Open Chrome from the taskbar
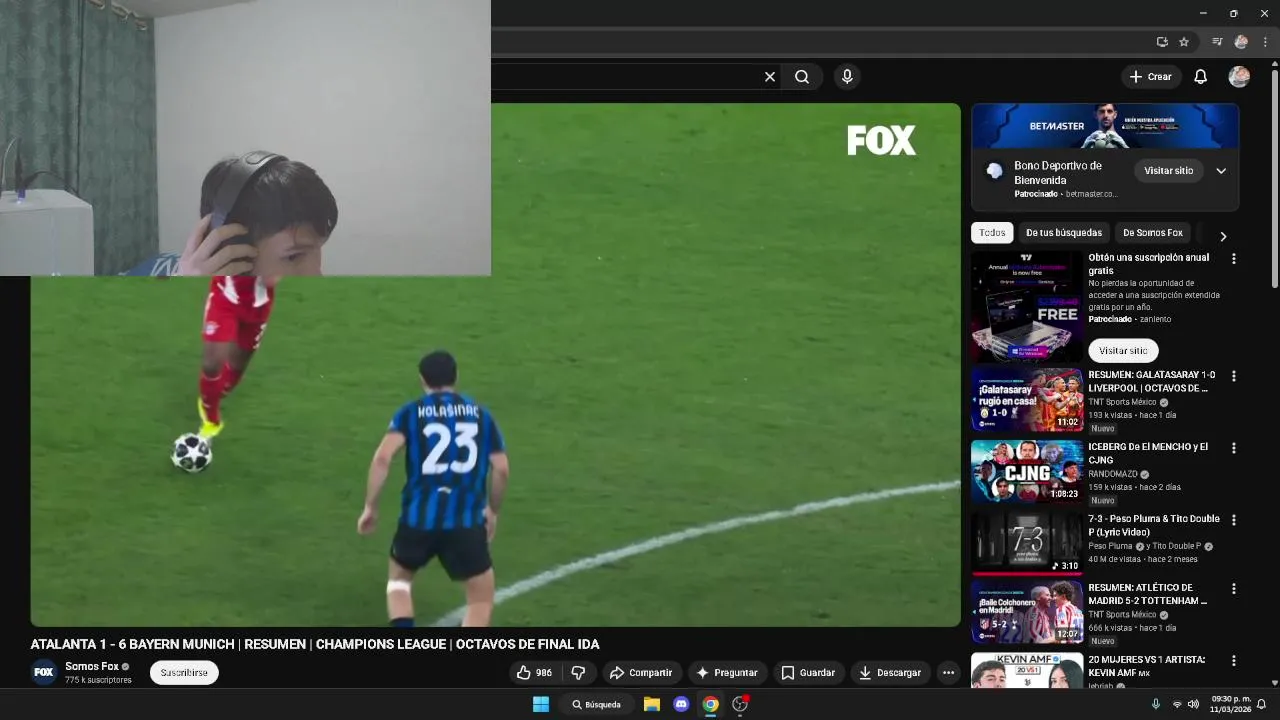 (x=710, y=704)
